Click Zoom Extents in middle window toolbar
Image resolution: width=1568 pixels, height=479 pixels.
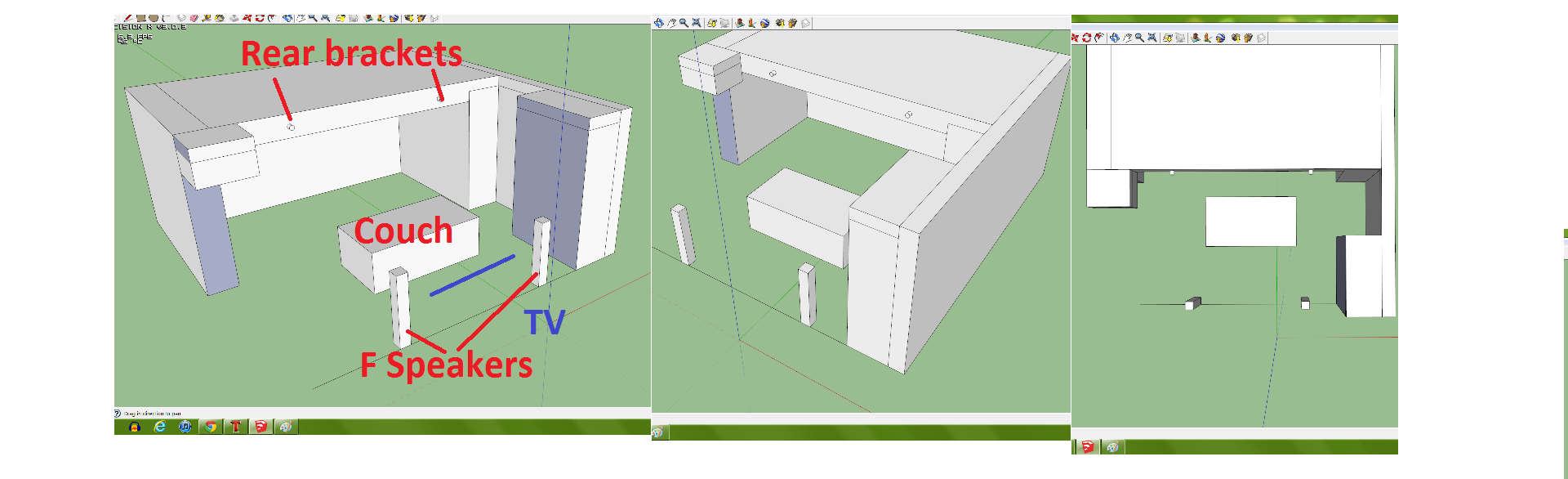click(697, 23)
